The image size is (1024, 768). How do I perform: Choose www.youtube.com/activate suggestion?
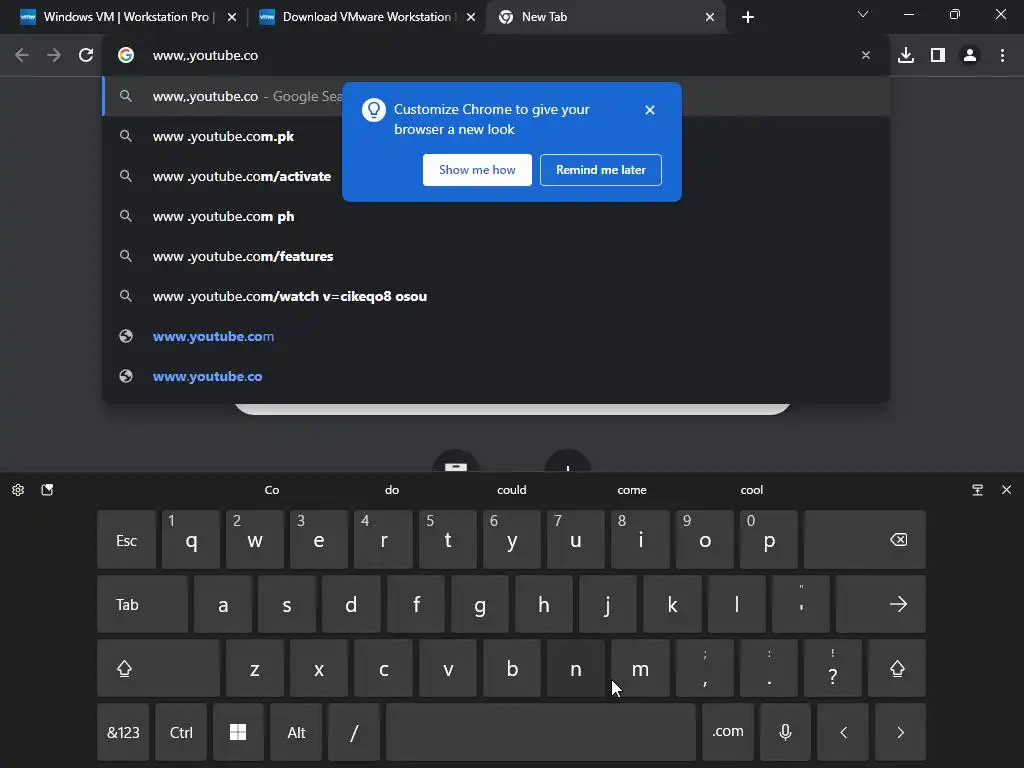click(496, 176)
